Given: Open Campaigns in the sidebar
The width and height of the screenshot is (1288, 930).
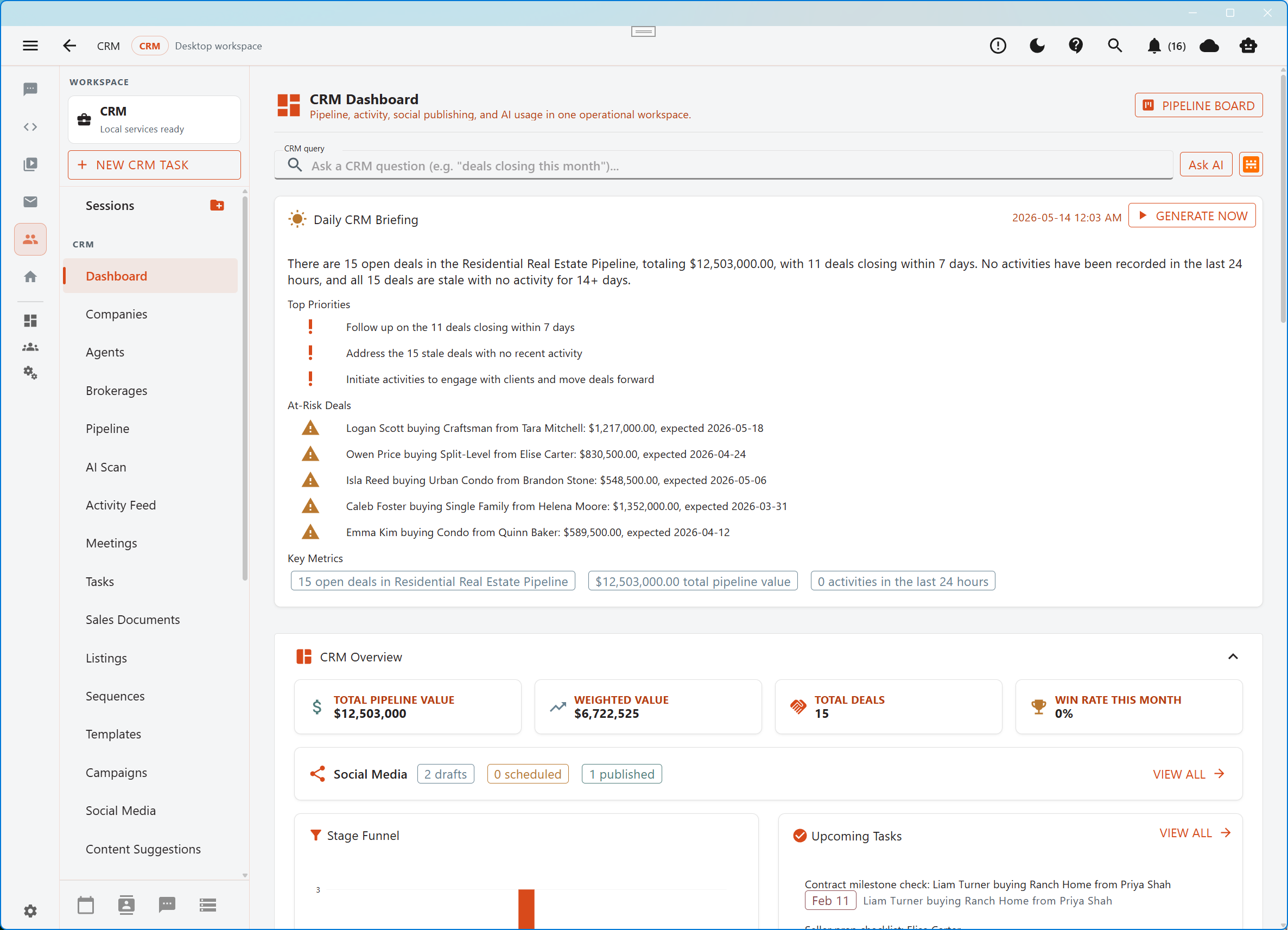Looking at the screenshot, I should (x=150, y=773).
